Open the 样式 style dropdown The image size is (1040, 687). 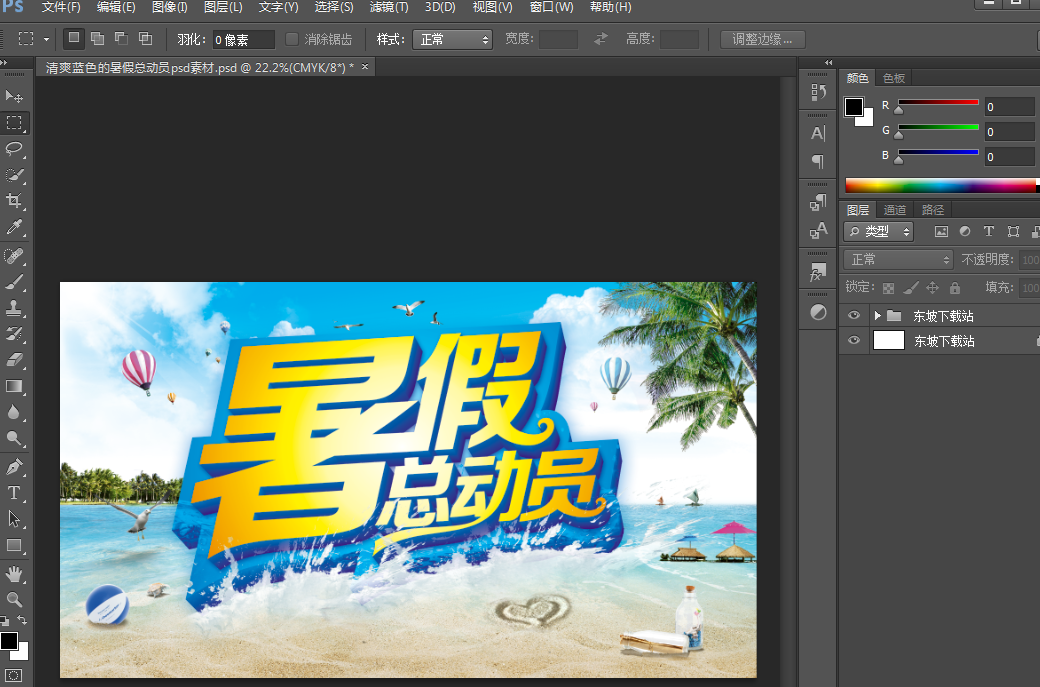[452, 40]
